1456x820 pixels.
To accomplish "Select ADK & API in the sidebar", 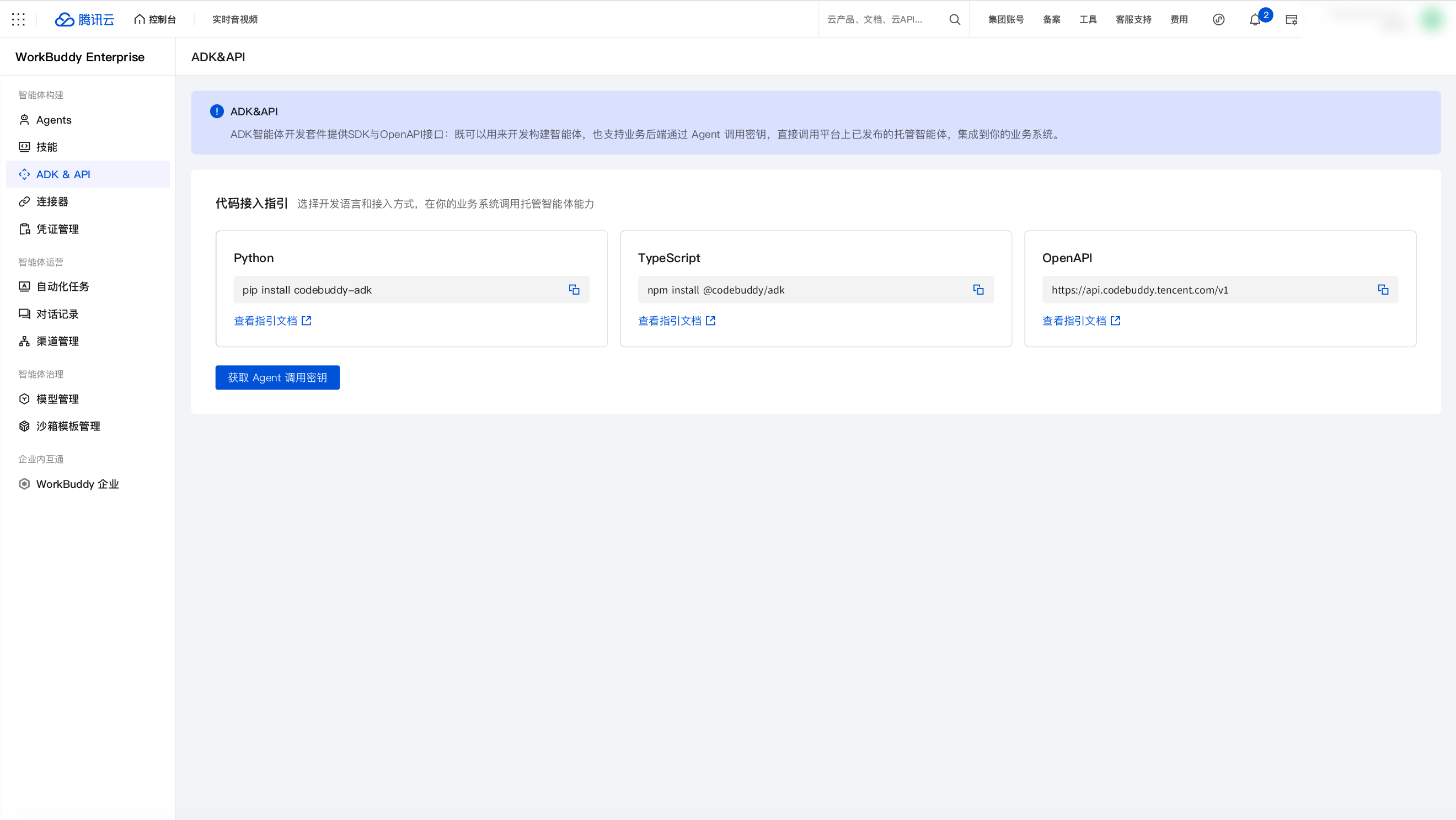I will (88, 174).
